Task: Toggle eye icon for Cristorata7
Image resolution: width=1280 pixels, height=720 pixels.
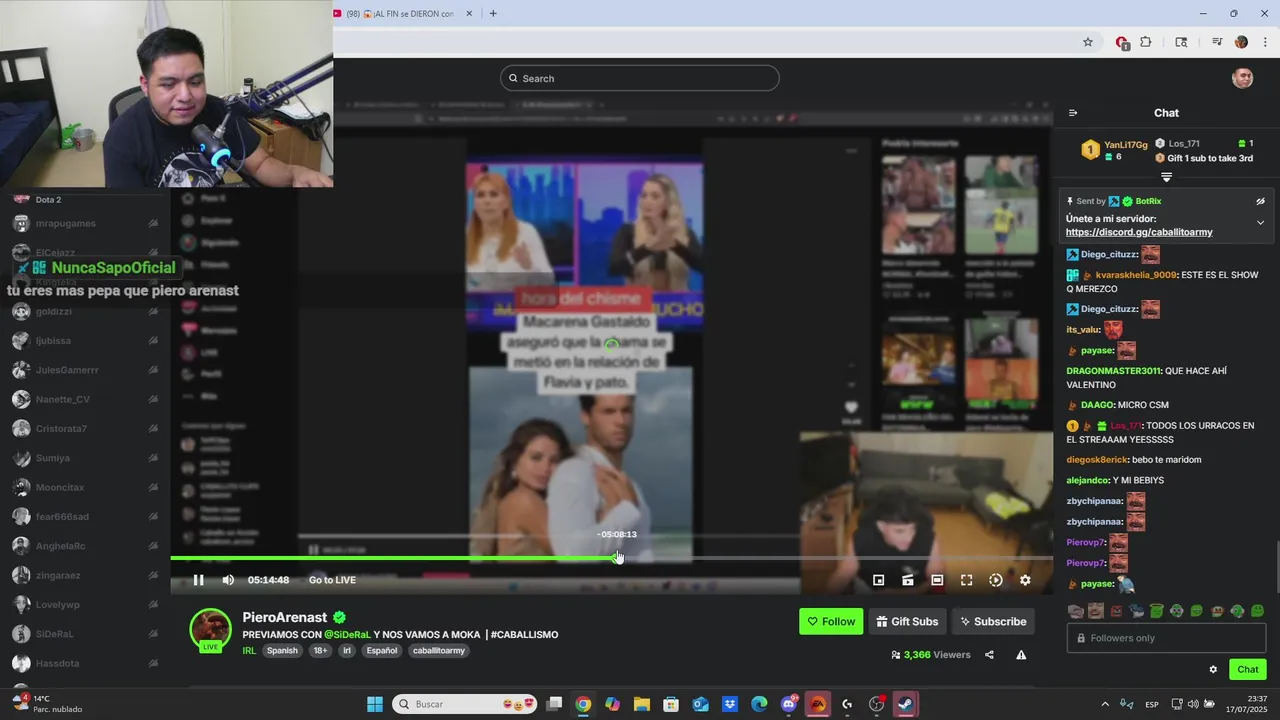Action: pos(153,428)
